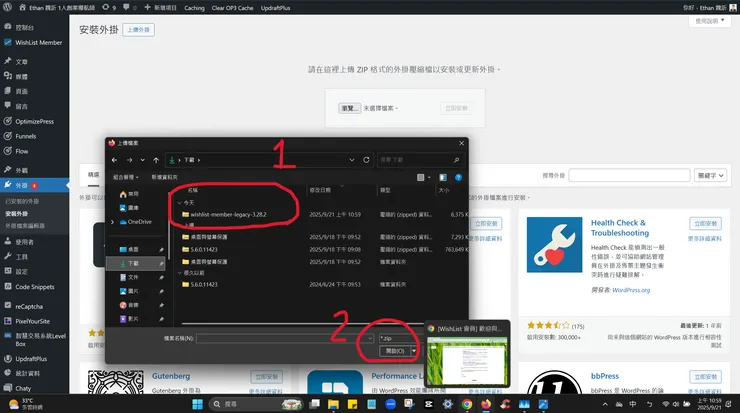The height and width of the screenshot is (413, 740).
Task: Open the help dropdown tab at page top right
Action: coord(709,21)
